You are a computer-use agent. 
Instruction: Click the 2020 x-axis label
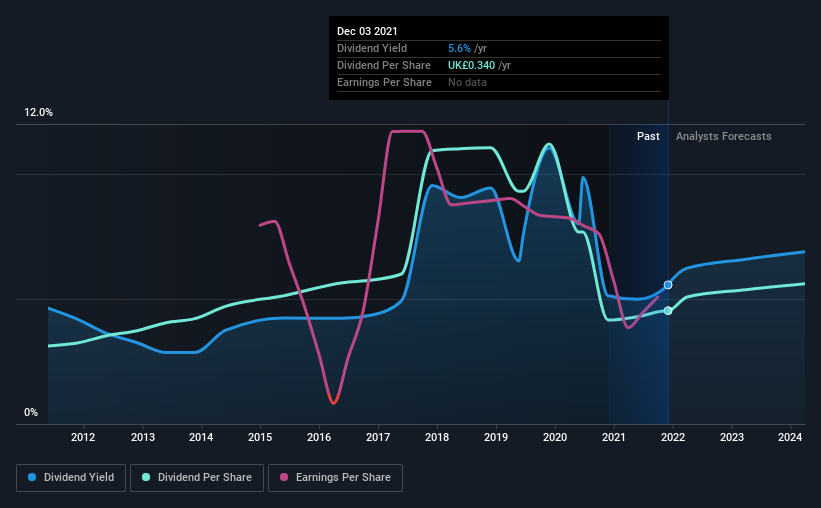[x=555, y=437]
